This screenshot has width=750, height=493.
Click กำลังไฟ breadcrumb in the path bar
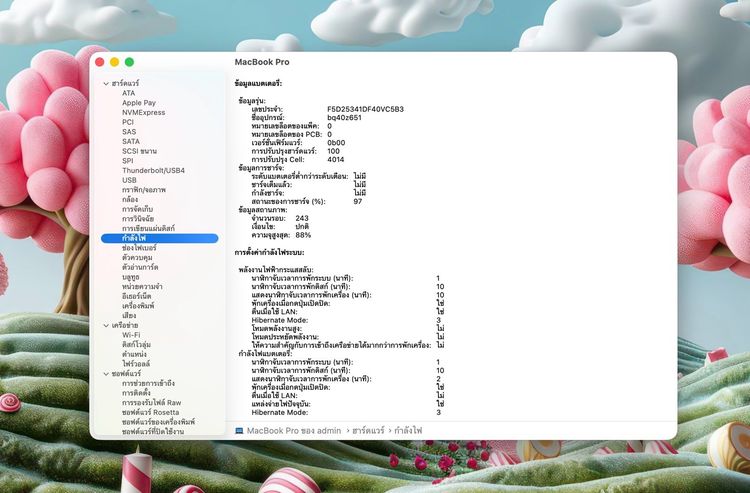coord(408,431)
